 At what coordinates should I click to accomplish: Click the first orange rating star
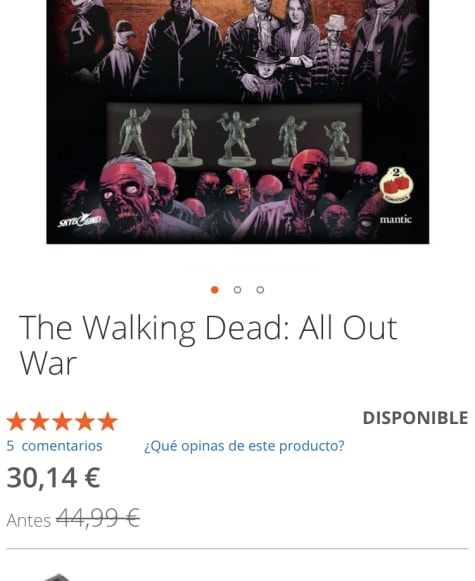(16, 421)
